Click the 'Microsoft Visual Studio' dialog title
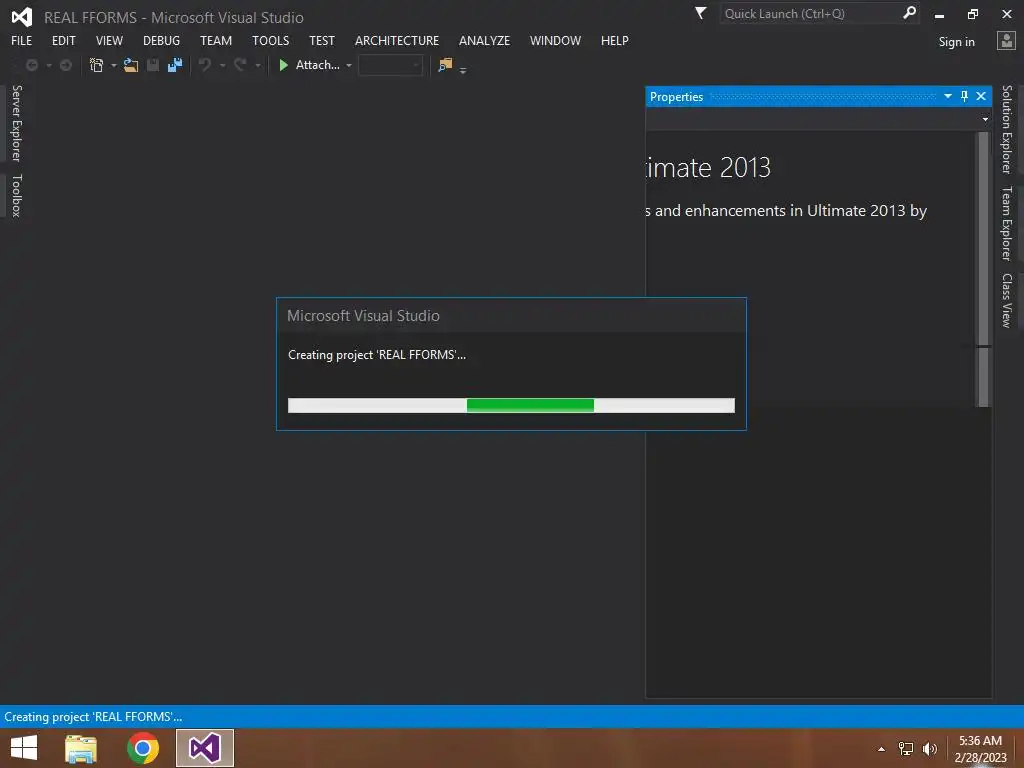 pos(363,315)
